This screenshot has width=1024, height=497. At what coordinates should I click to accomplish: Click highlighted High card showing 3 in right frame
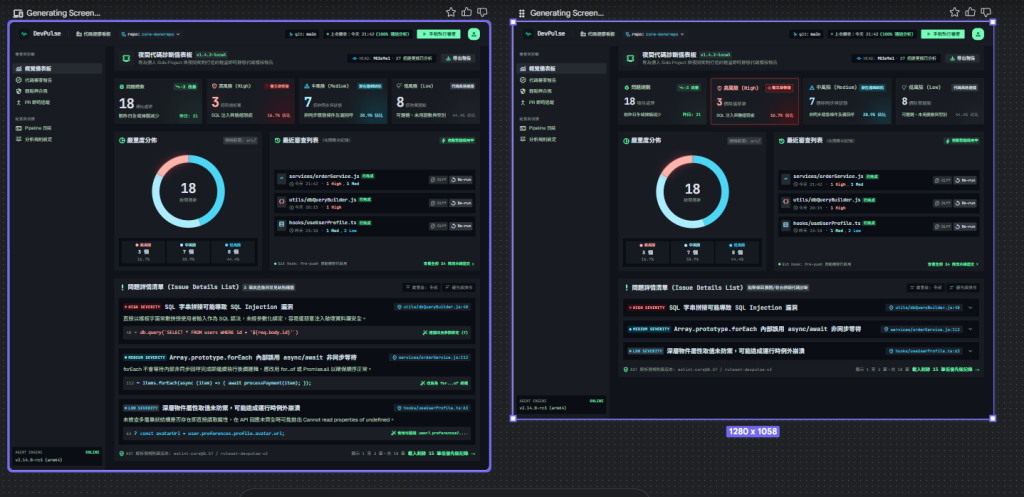(754, 101)
